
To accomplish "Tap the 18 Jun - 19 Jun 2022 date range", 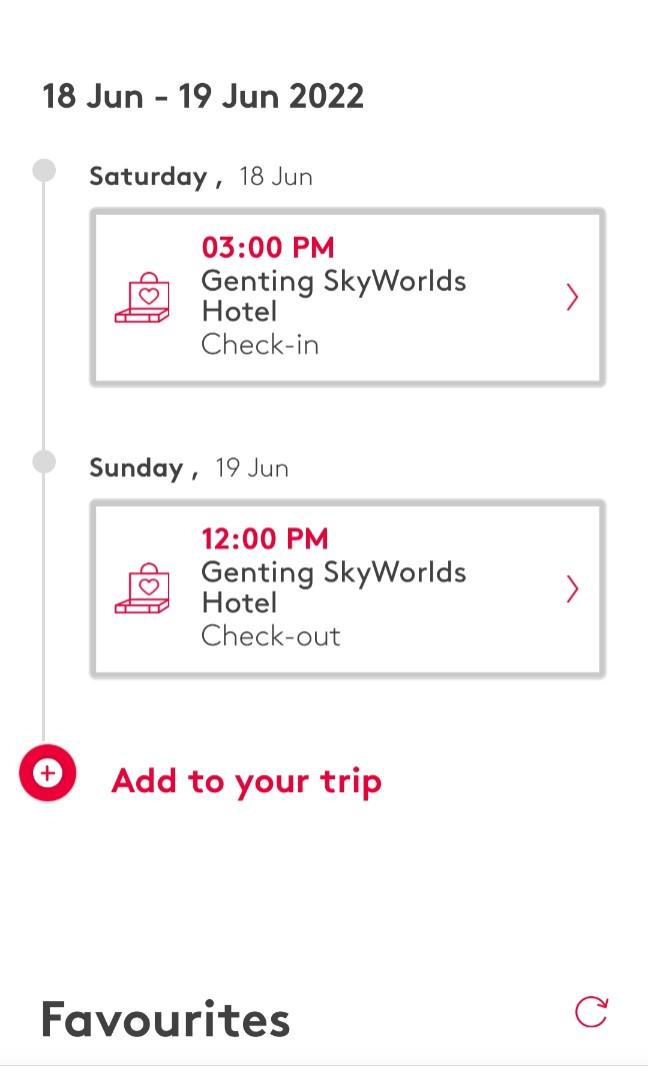I will tap(203, 97).
